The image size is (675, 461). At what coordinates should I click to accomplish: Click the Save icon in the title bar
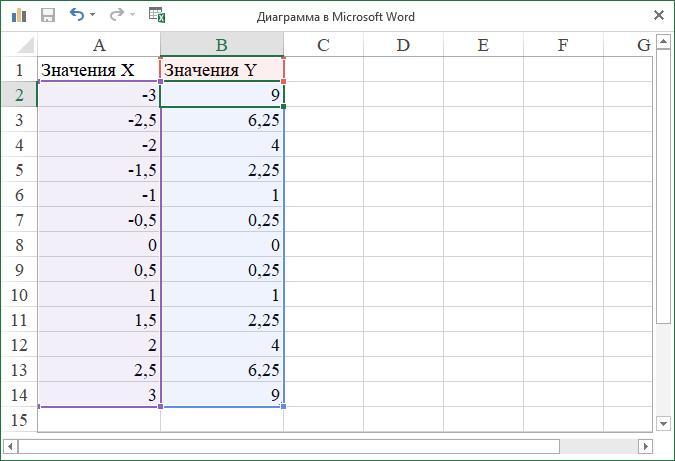click(47, 16)
